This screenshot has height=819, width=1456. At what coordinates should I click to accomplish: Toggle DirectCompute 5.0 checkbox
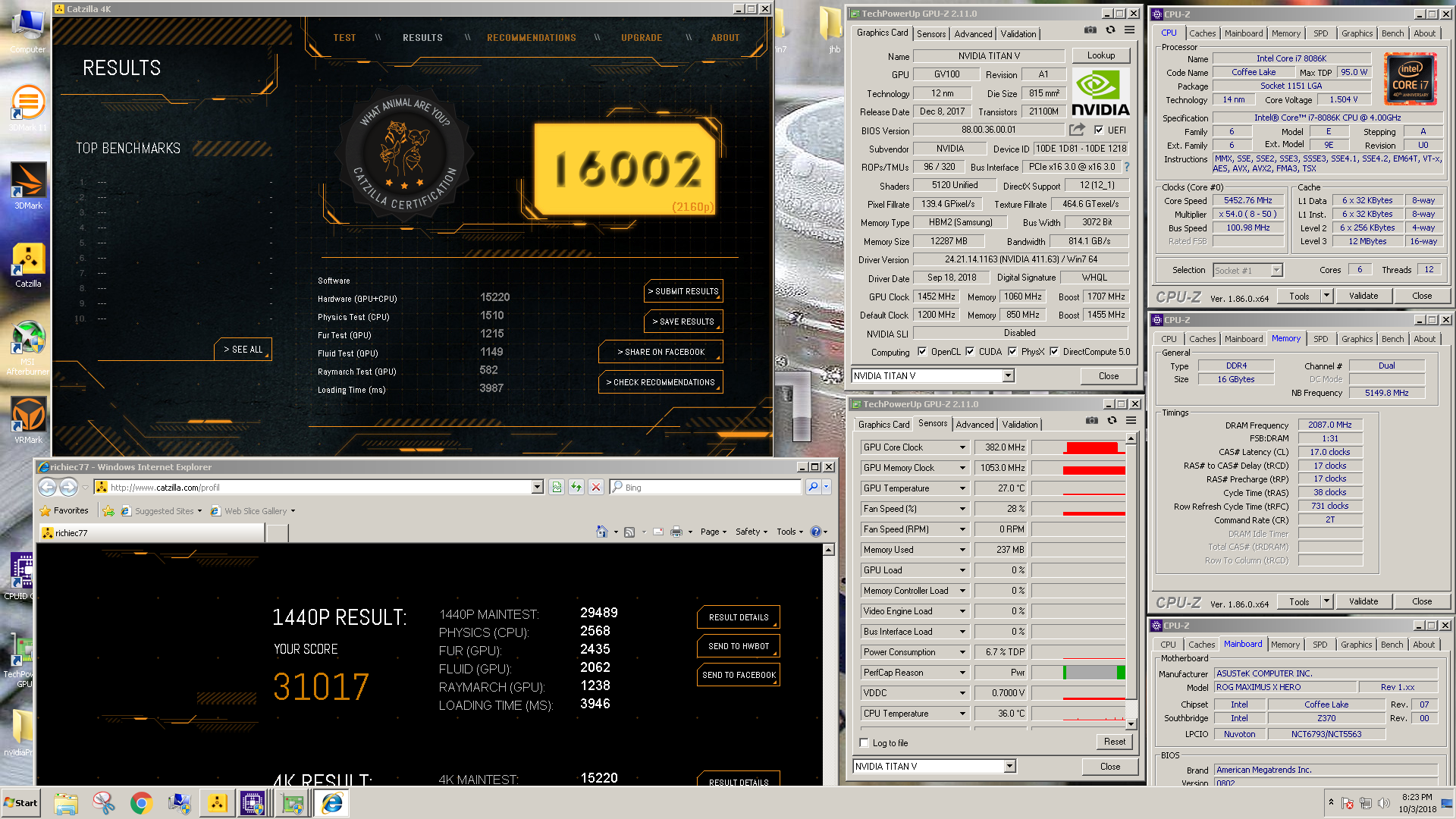pos(1054,352)
